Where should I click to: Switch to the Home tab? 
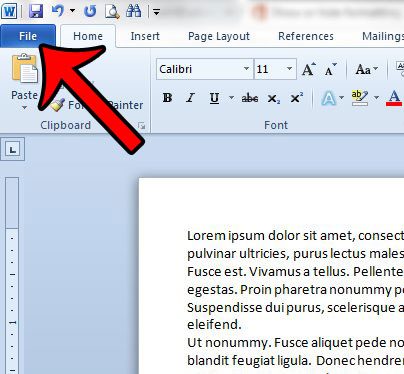(88, 36)
